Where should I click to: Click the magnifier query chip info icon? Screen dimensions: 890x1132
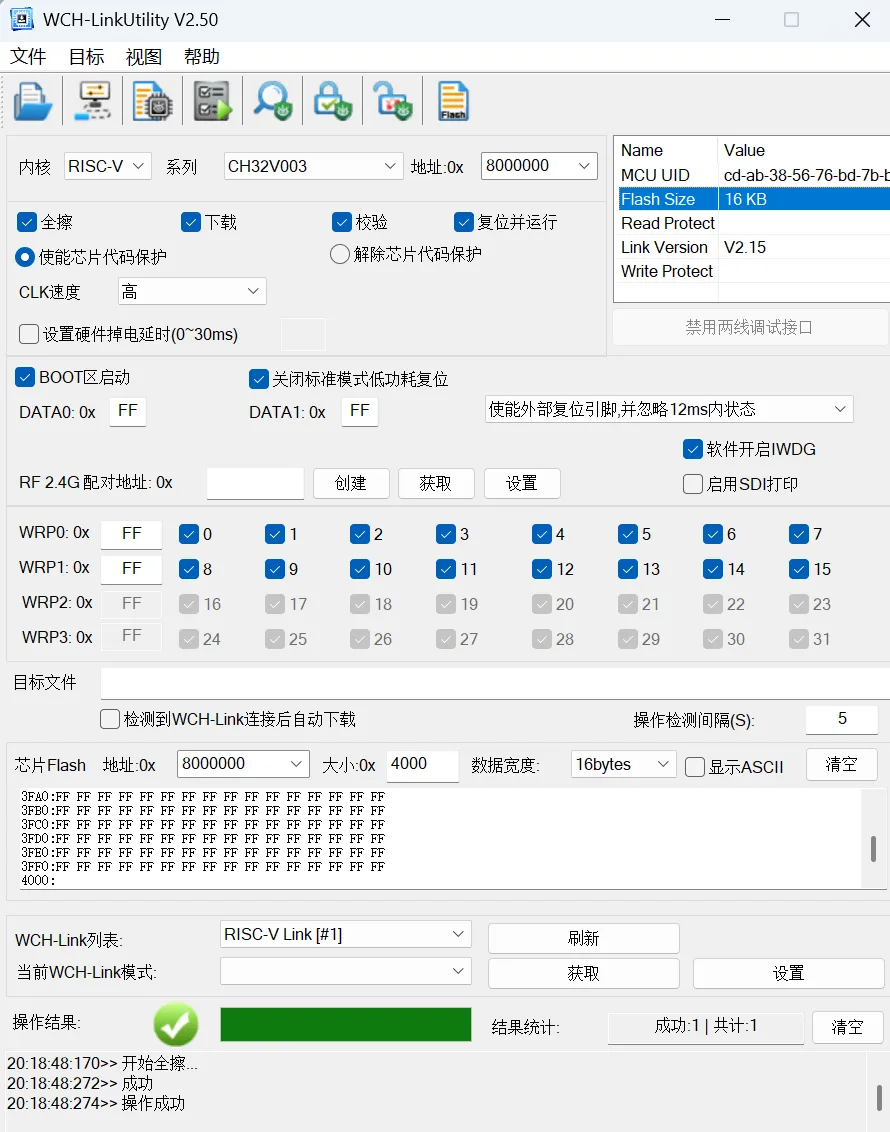(x=272, y=101)
